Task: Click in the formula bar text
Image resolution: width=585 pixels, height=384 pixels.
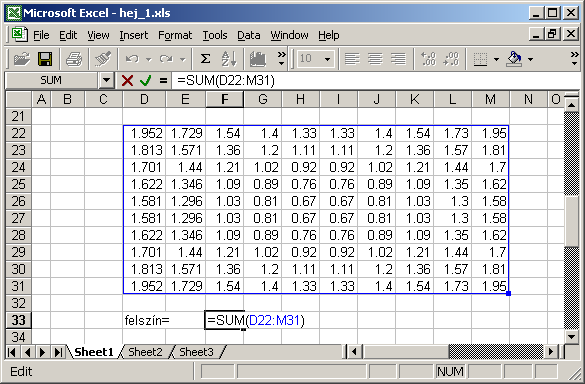Action: (226, 80)
